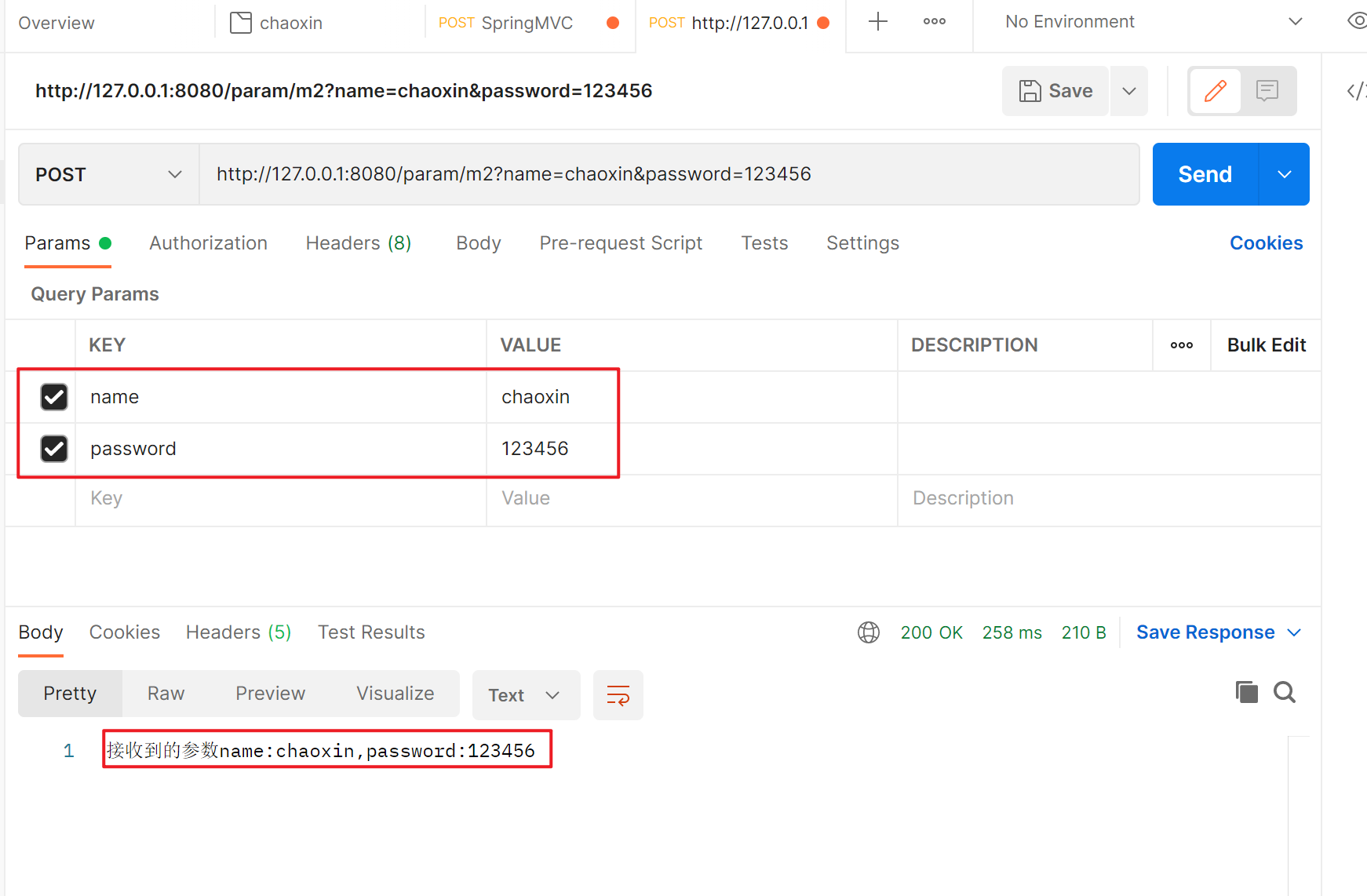
Task: Switch to the Overview tab
Action: pyautogui.click(x=57, y=23)
